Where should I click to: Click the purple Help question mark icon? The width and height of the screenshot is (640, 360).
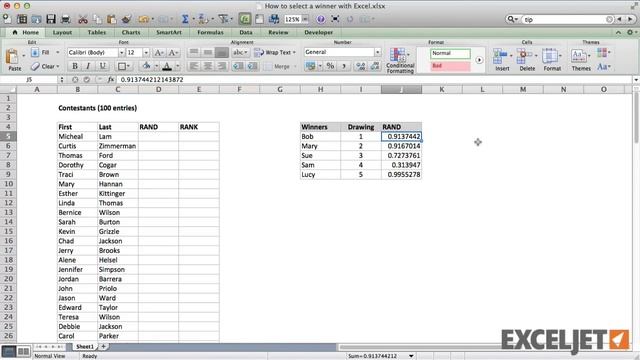click(x=321, y=19)
